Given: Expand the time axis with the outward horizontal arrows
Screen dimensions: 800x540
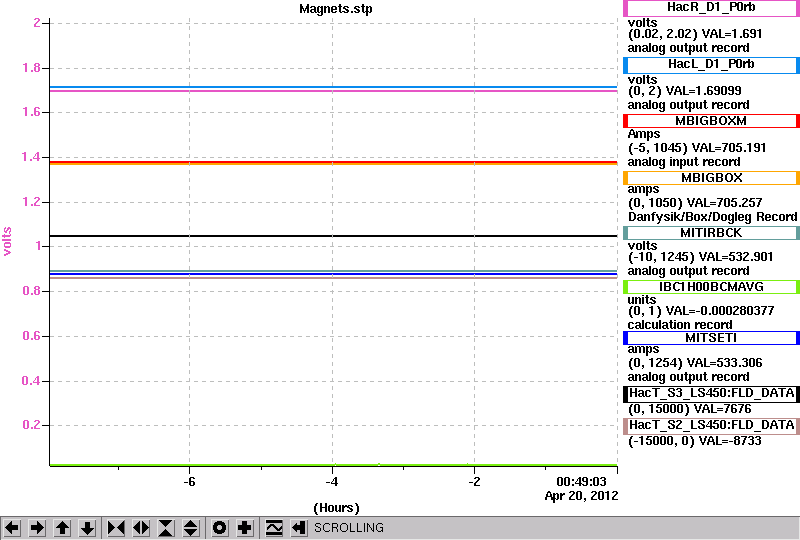Looking at the screenshot, I should coord(141,528).
